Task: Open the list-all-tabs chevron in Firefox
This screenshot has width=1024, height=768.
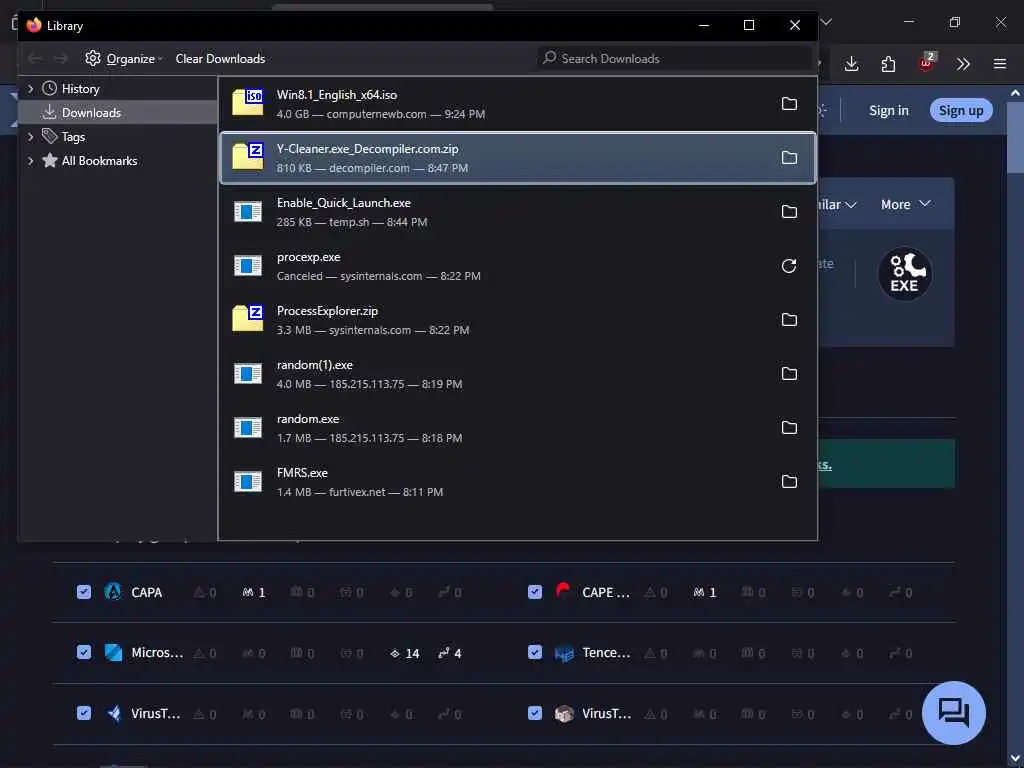Action: (x=826, y=22)
